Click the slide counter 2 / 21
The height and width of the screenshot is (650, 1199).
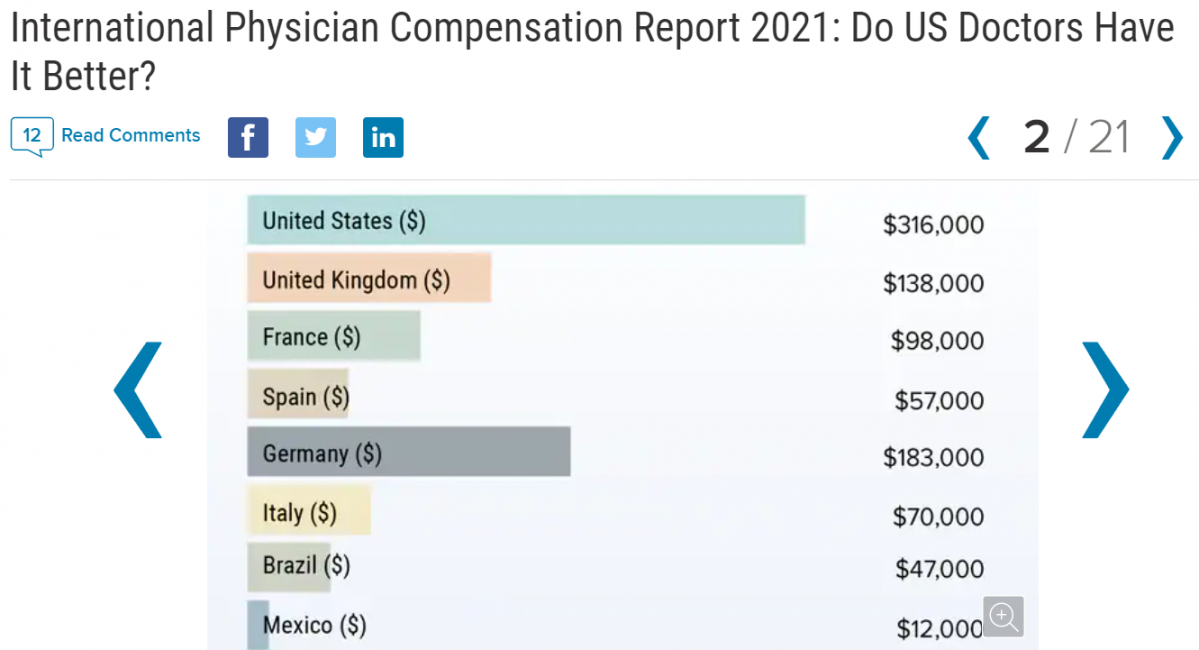1075,138
